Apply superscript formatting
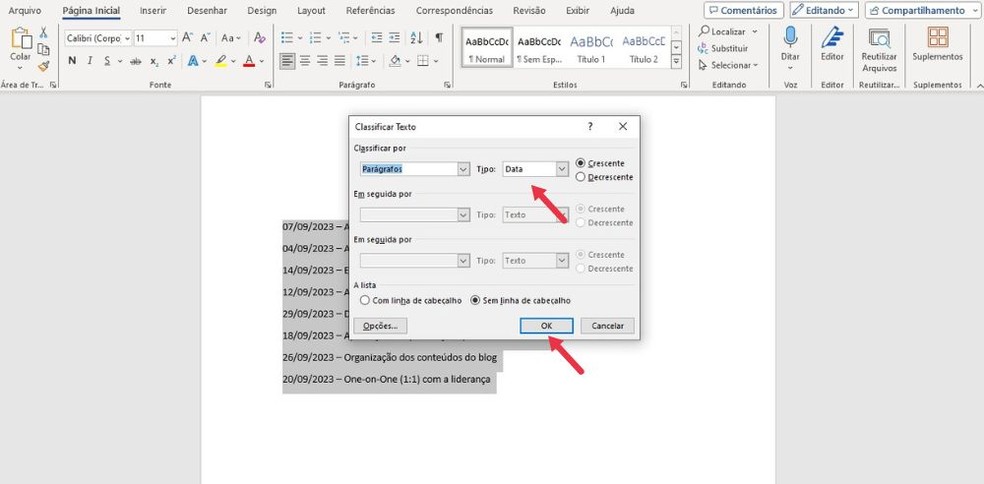The height and width of the screenshot is (484, 984). click(172, 61)
